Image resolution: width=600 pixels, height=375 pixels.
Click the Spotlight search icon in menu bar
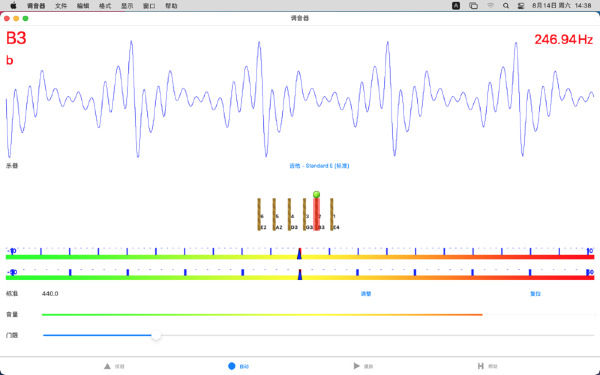(506, 6)
